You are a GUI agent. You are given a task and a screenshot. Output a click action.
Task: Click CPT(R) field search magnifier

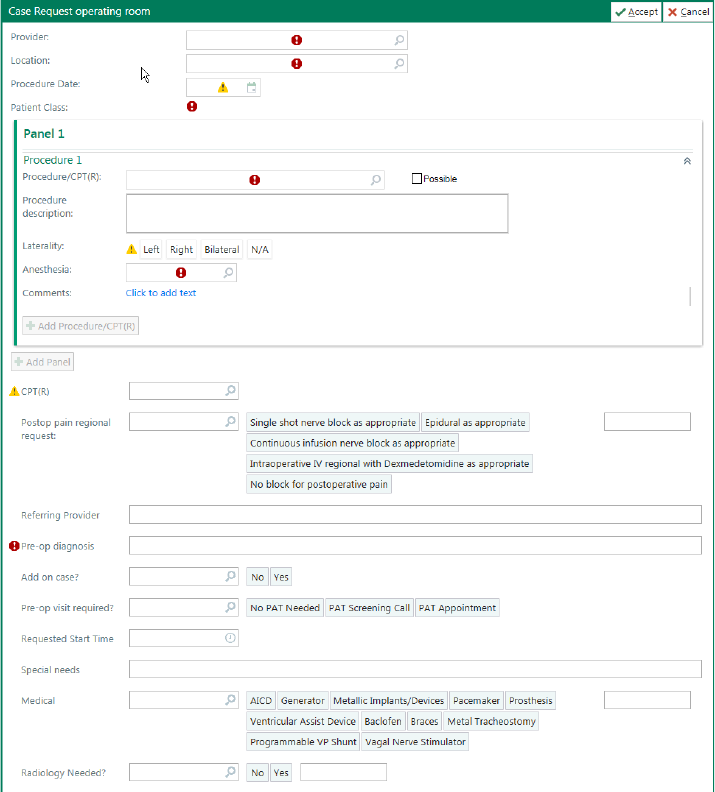coord(230,390)
